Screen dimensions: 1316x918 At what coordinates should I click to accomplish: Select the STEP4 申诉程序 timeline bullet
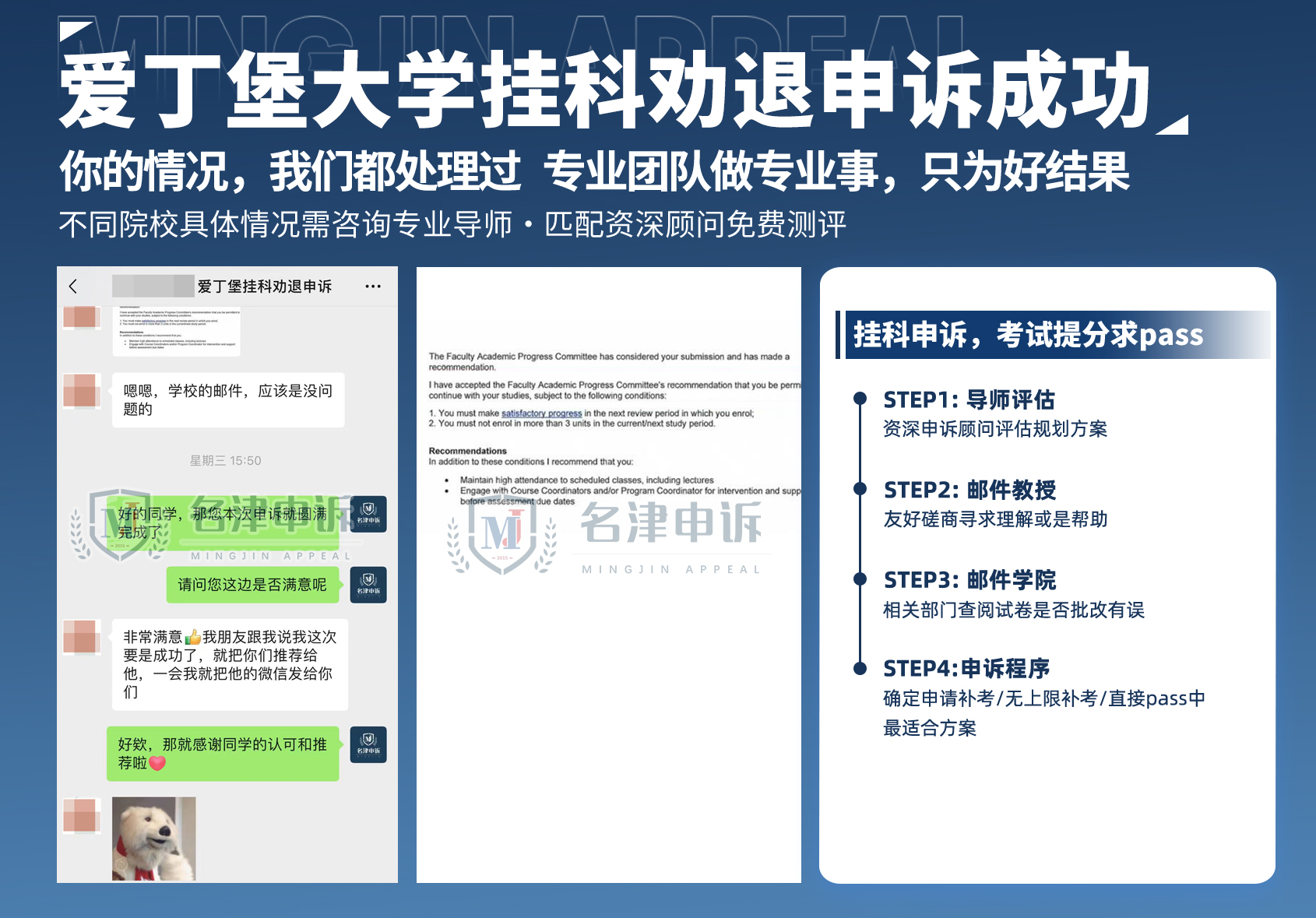pos(860,668)
